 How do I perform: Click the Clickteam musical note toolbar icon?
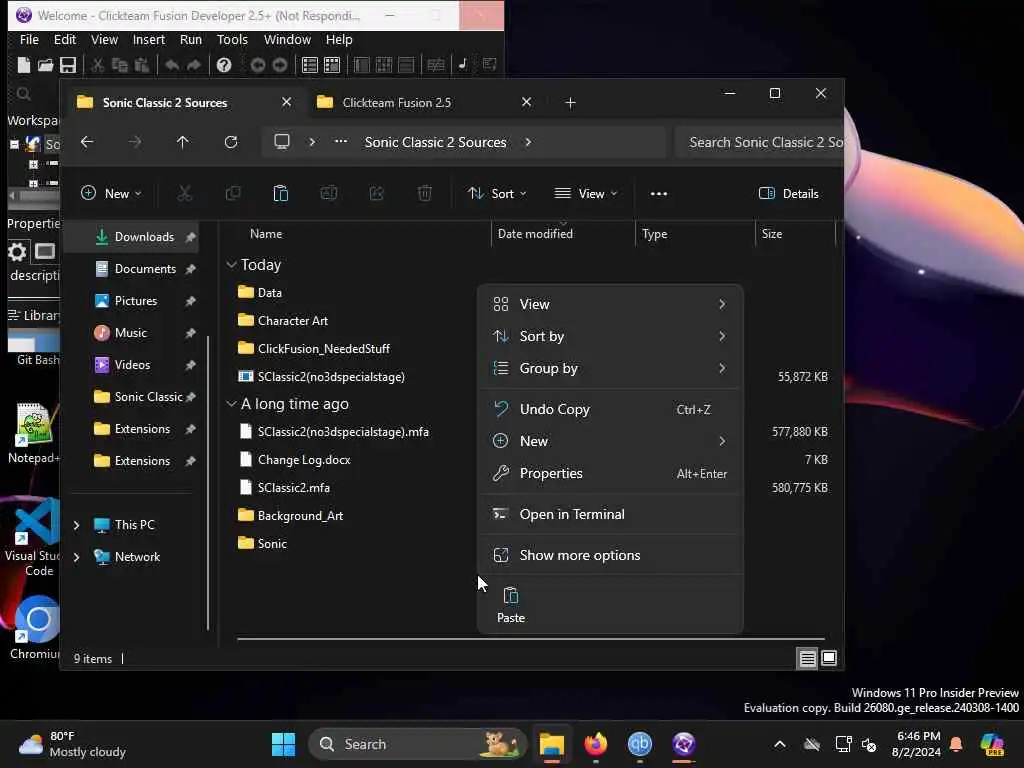462,64
